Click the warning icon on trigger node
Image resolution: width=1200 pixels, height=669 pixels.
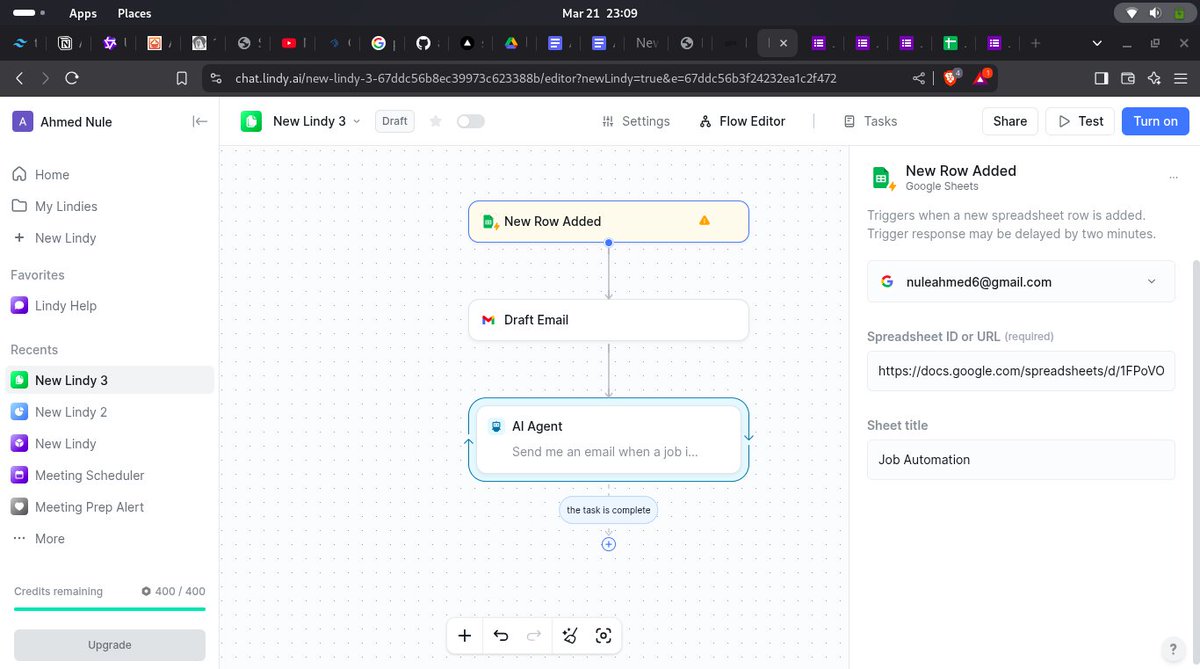point(704,221)
